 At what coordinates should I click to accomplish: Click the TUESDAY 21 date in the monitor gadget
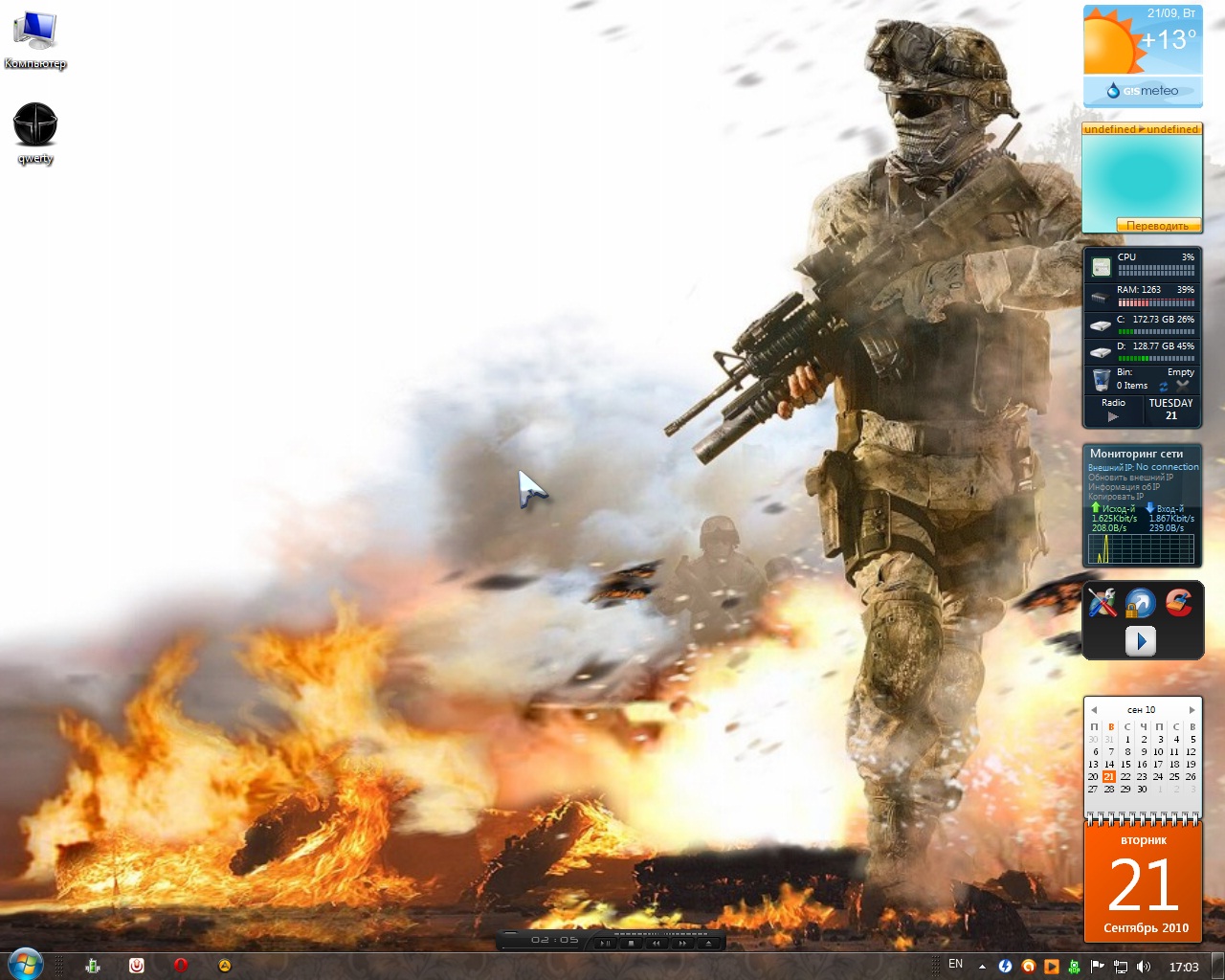(x=1170, y=410)
